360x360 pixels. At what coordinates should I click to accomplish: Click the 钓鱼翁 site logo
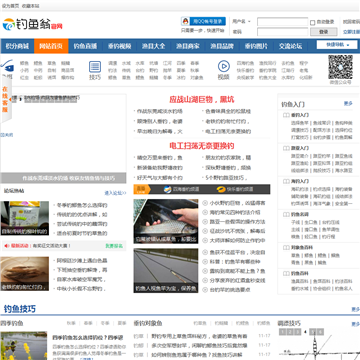pyautogui.click(x=32, y=25)
